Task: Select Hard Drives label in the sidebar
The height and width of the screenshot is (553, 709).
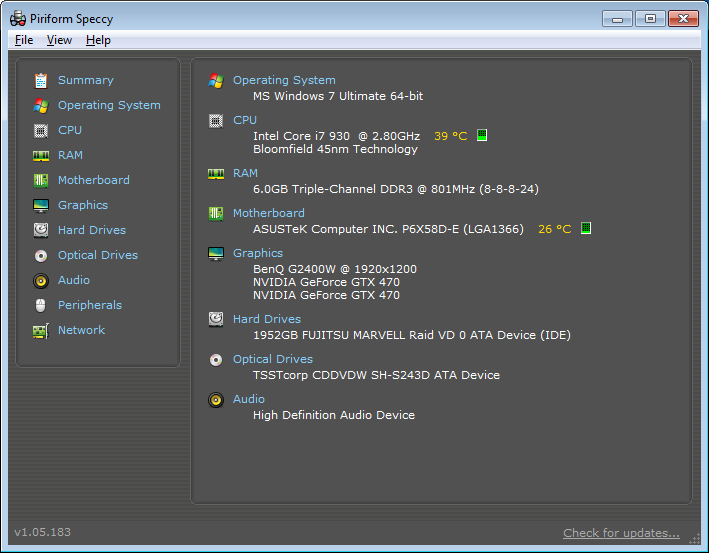Action: pos(92,230)
